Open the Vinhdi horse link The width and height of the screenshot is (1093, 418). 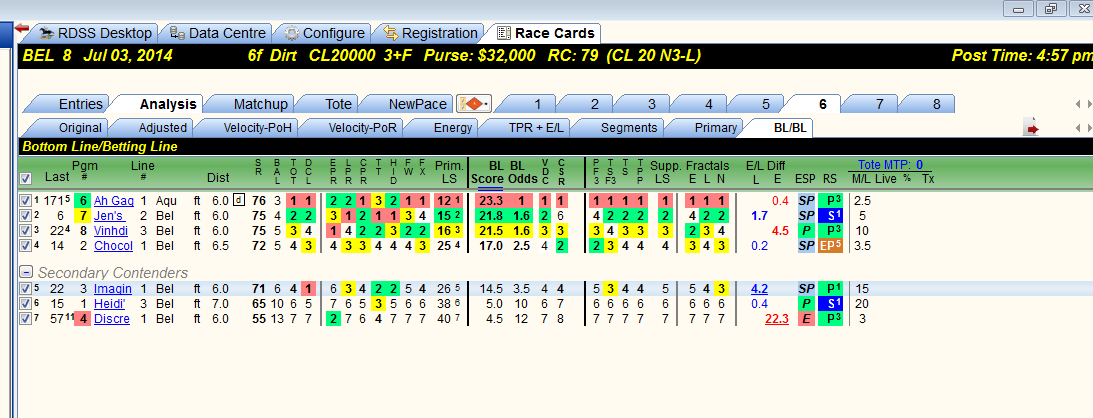111,231
